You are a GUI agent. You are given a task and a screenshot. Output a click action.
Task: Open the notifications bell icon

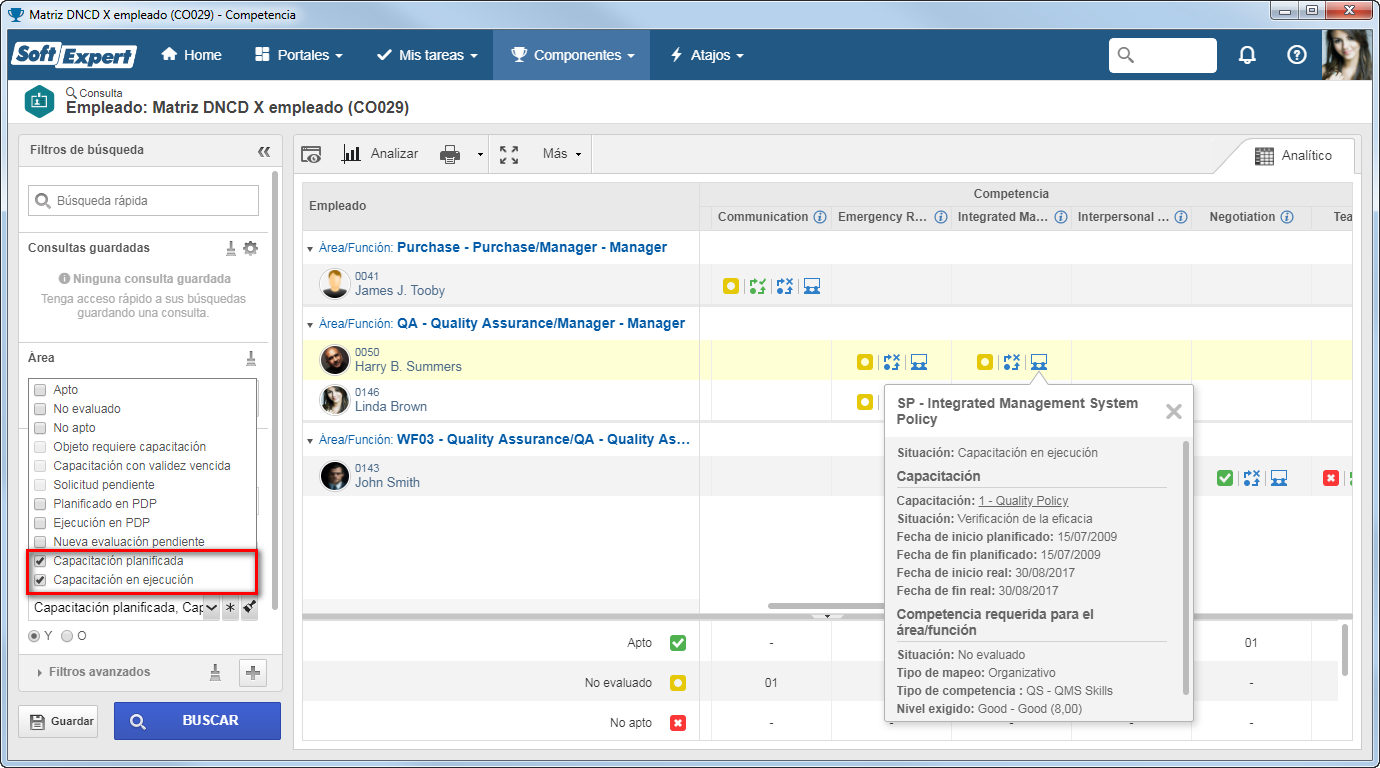tap(1247, 55)
